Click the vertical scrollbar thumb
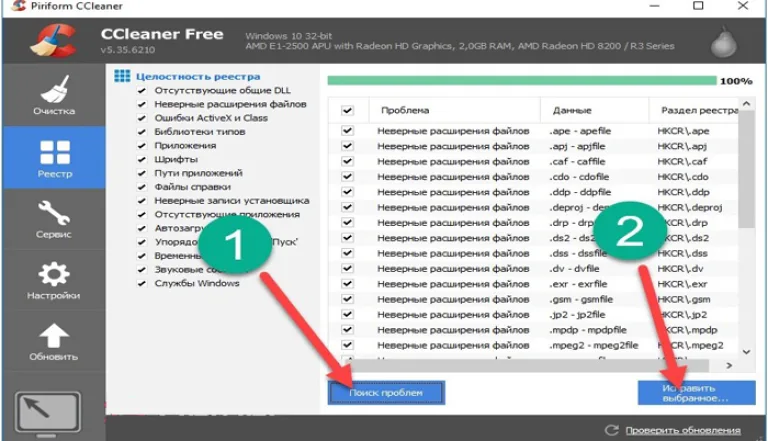768x441 pixels. pyautogui.click(x=746, y=169)
